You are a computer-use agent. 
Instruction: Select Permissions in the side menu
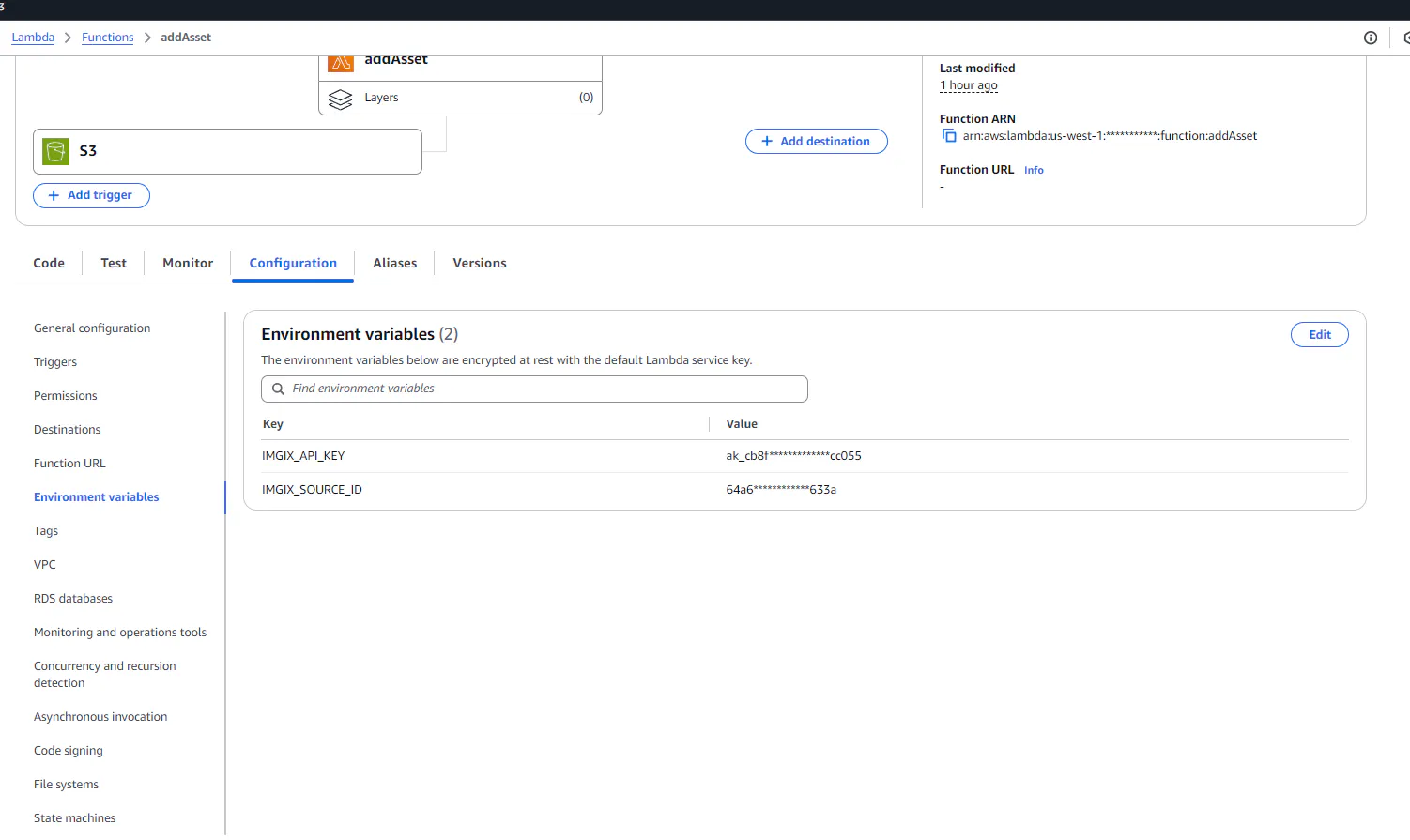point(66,396)
